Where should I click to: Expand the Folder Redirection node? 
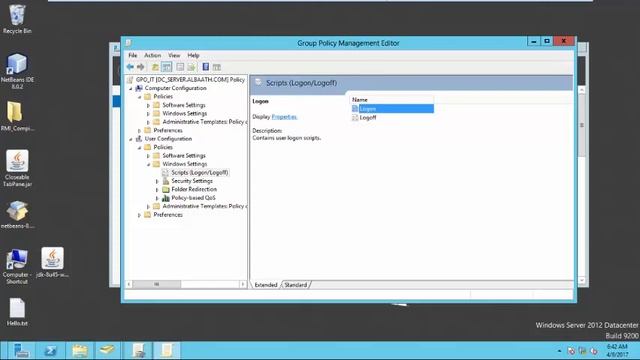(x=157, y=190)
